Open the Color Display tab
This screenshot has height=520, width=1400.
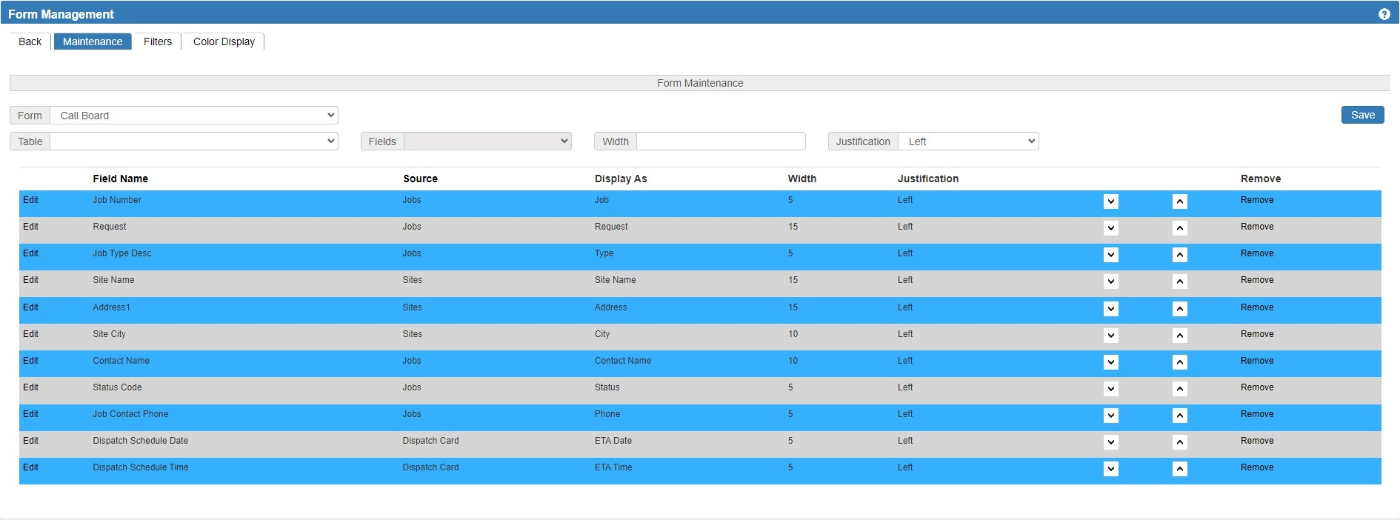[x=224, y=42]
